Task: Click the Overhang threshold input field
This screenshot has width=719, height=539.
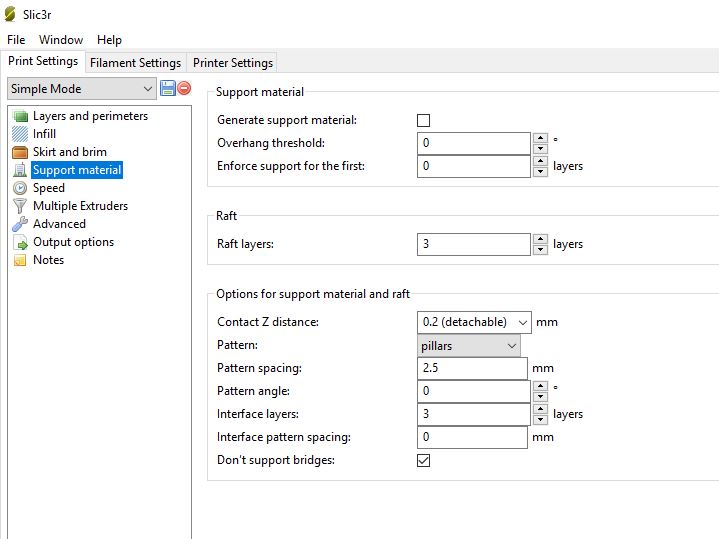Action: 474,143
